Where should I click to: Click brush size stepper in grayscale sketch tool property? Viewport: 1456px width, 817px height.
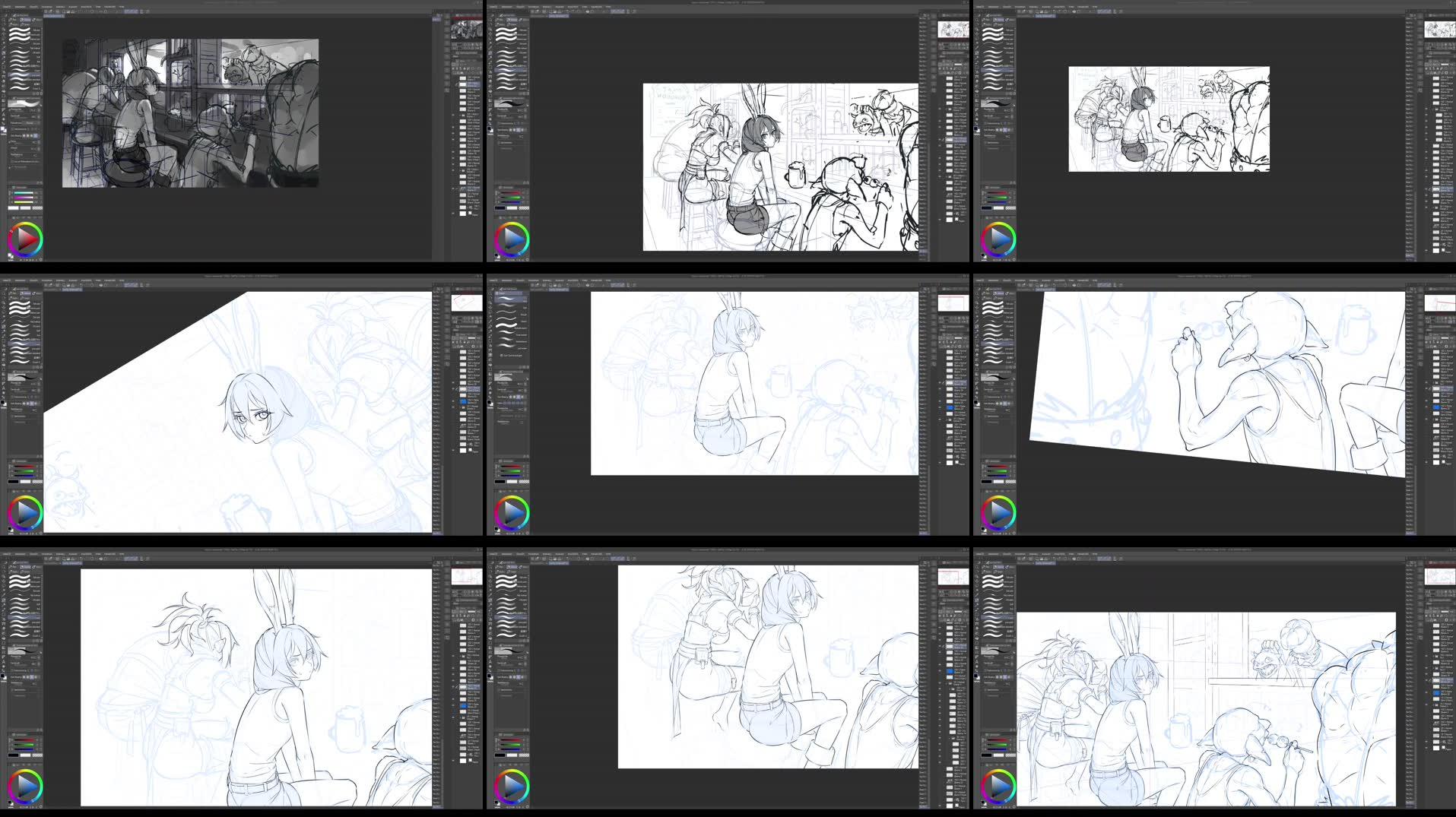click(x=39, y=109)
